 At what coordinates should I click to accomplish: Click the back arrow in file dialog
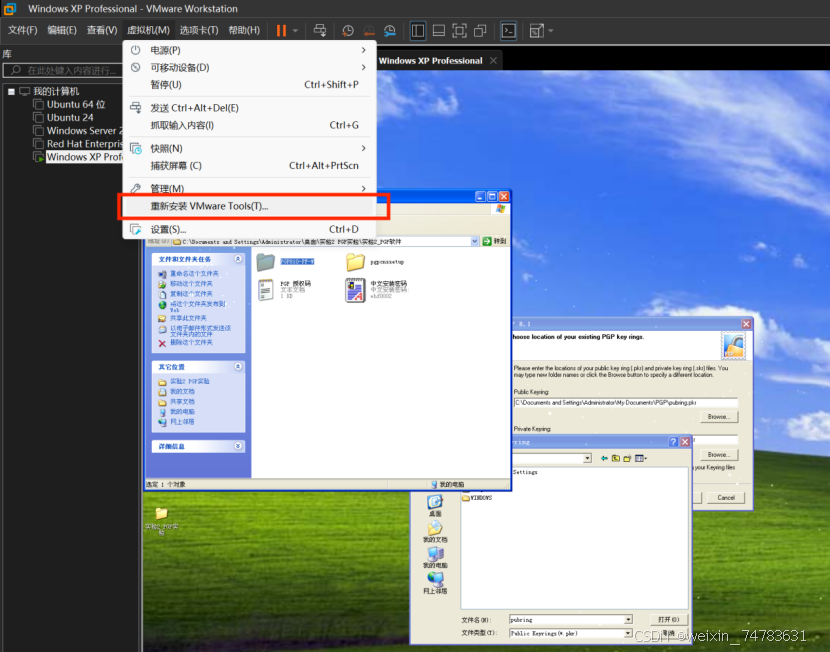click(604, 458)
